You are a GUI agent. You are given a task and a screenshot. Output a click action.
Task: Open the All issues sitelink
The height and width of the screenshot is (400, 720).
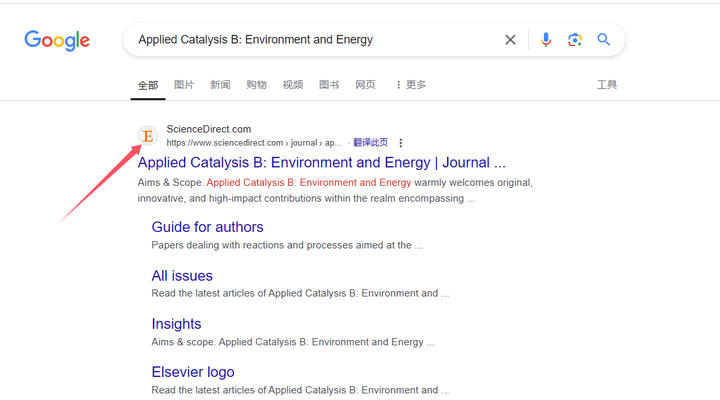click(x=182, y=276)
